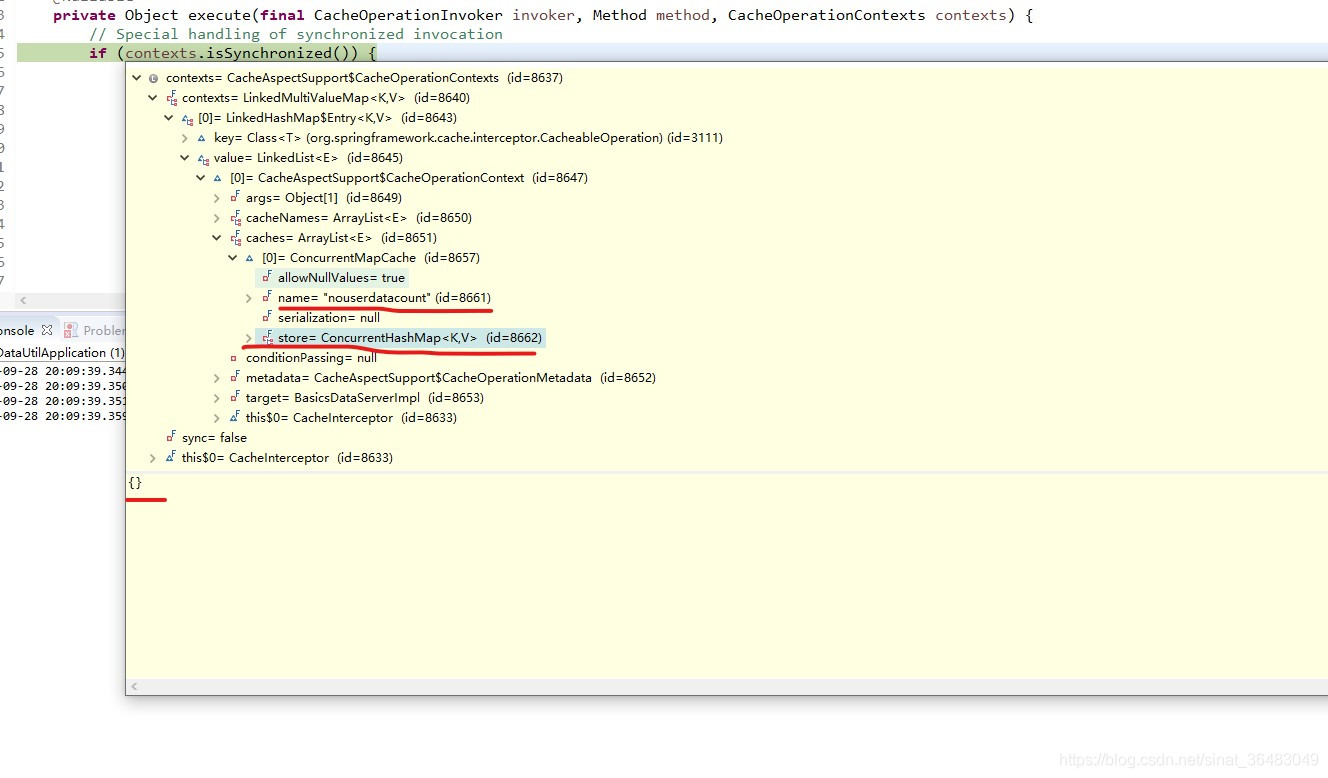
Task: Click field icon of caches= ArrayList row
Action: [x=235, y=237]
